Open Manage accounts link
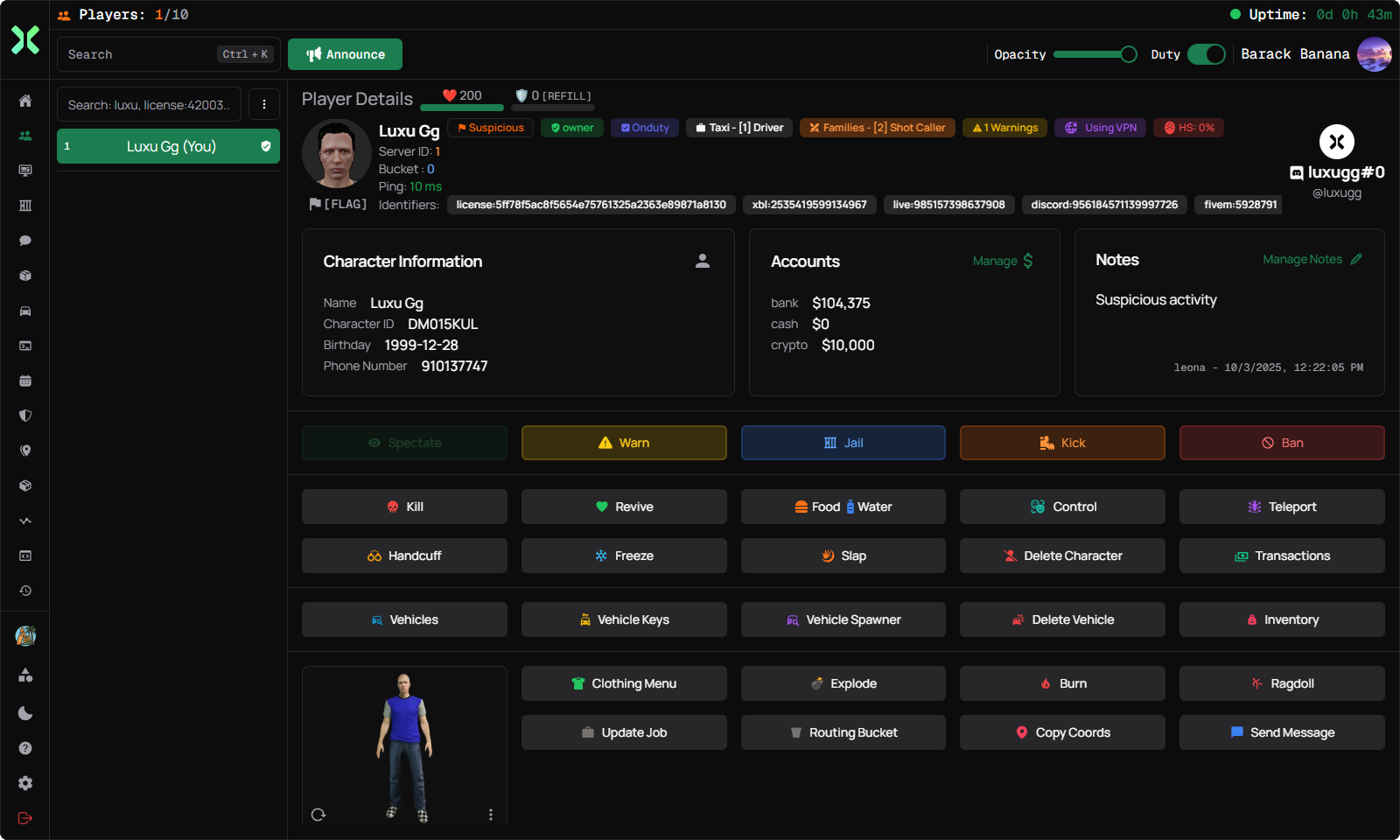 click(1004, 261)
